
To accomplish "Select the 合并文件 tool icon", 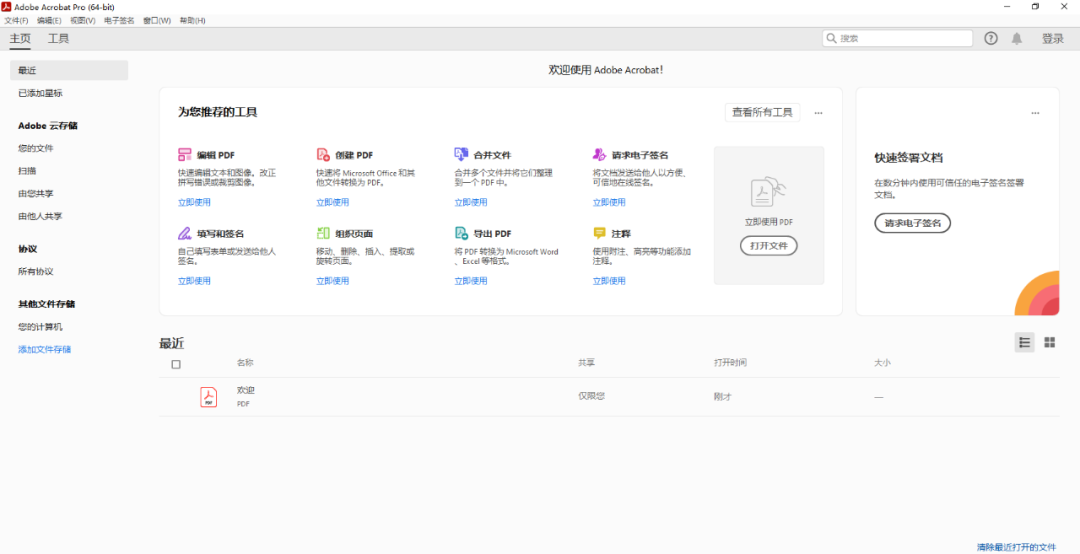I will coord(461,154).
